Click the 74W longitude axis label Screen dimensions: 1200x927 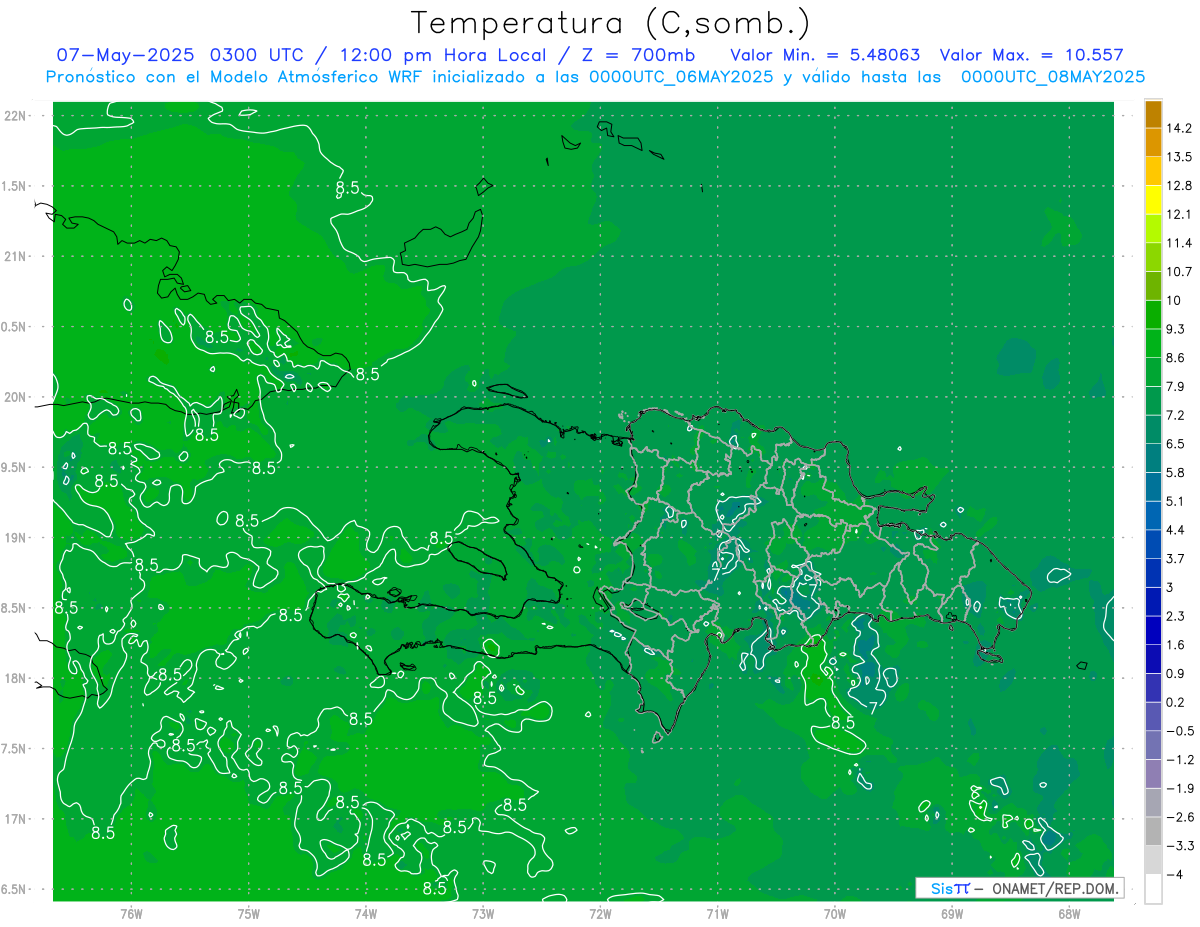366,914
